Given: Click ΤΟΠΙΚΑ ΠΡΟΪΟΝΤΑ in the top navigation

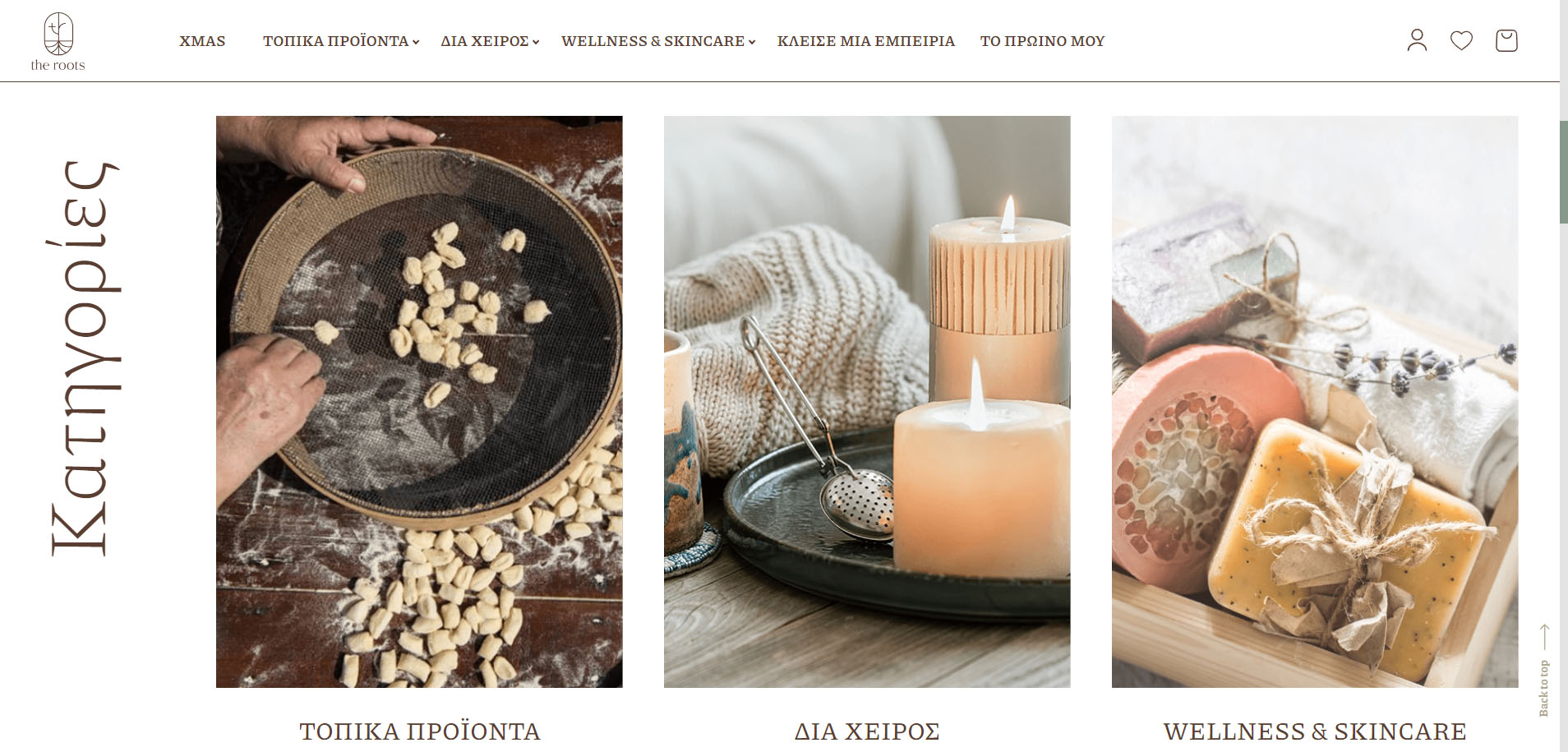Looking at the screenshot, I should [335, 41].
